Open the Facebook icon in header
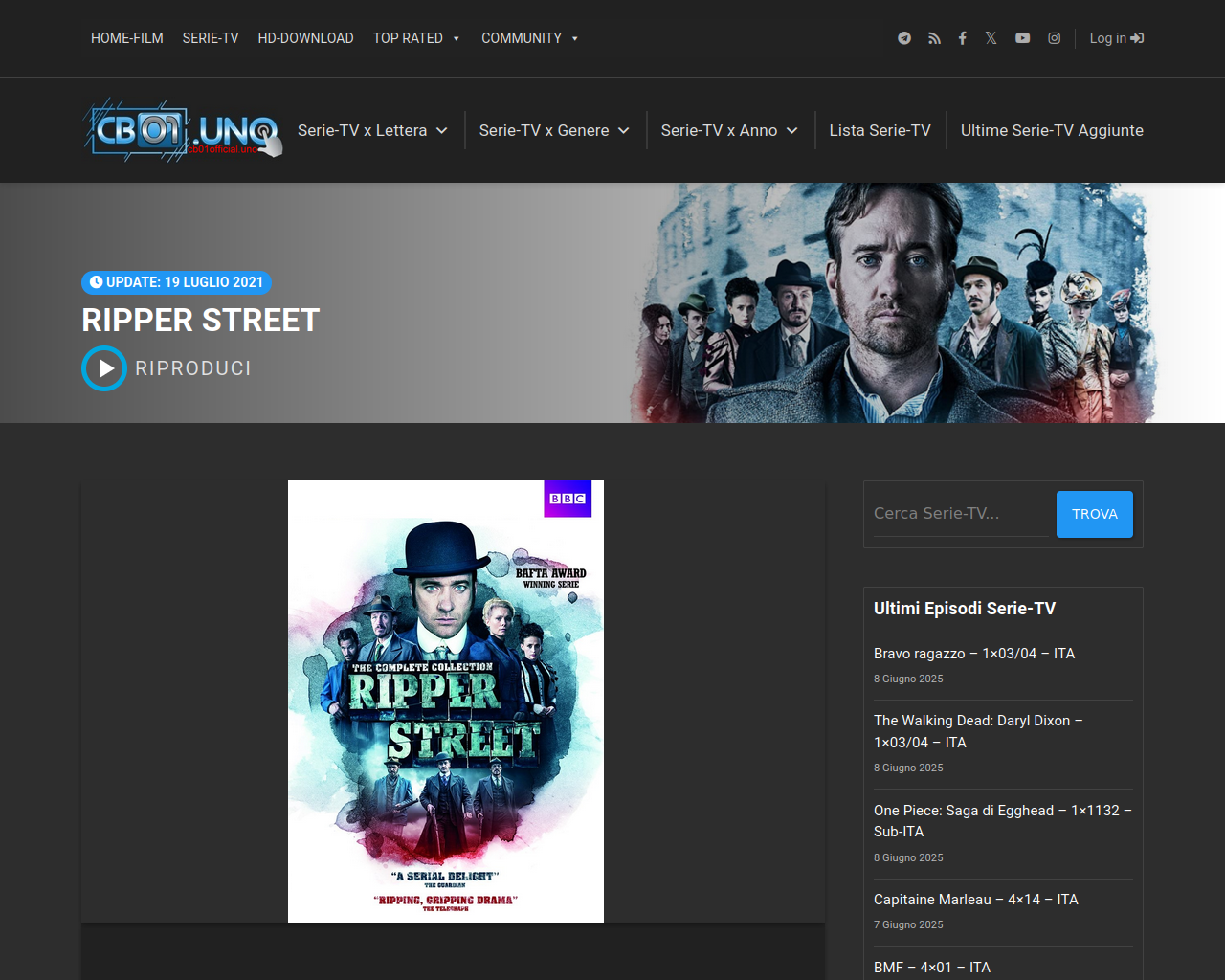Screen dimensions: 1225x980 click(963, 38)
